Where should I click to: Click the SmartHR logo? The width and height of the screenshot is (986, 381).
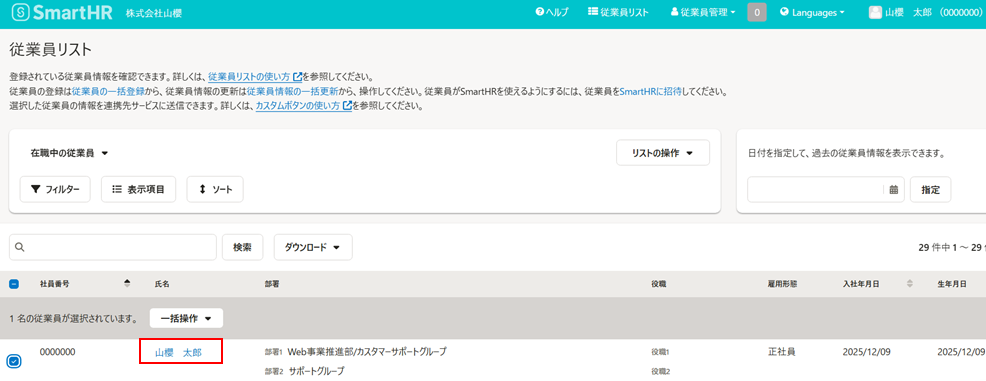click(x=62, y=13)
